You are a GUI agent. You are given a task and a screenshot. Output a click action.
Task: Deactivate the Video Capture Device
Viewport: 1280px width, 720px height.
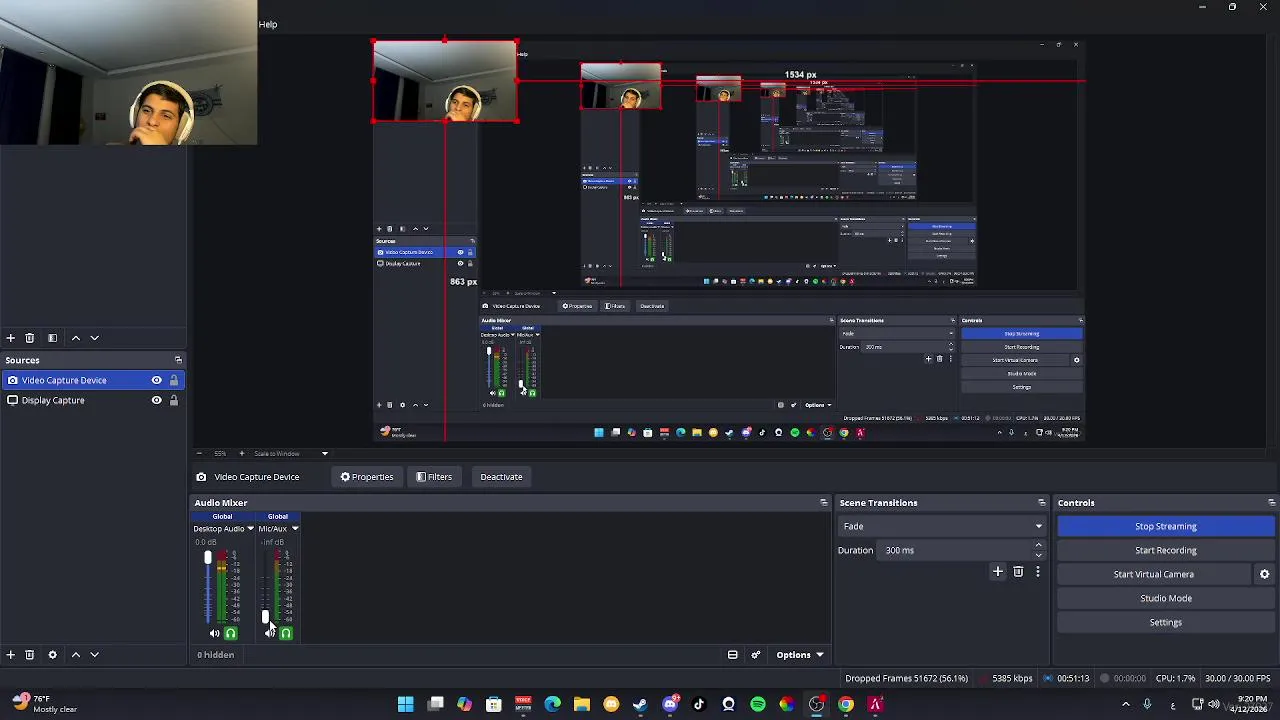point(501,477)
